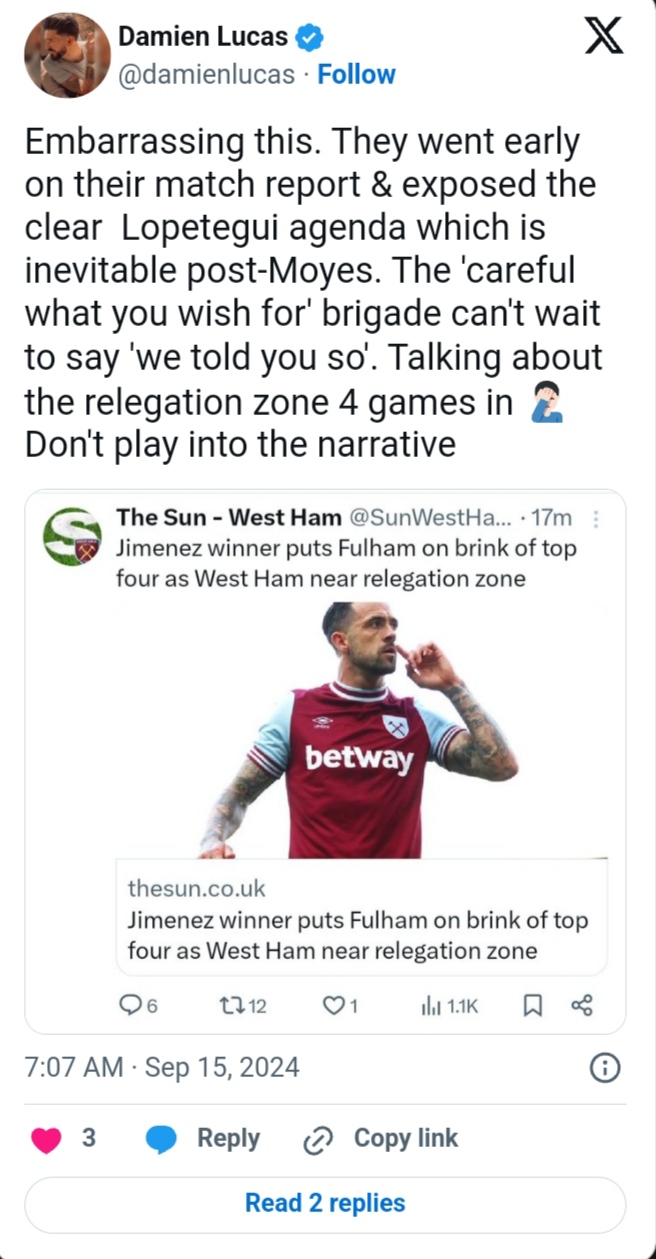Click the @damienlucas handle
The image size is (656, 1259).
pyautogui.click(x=206, y=75)
